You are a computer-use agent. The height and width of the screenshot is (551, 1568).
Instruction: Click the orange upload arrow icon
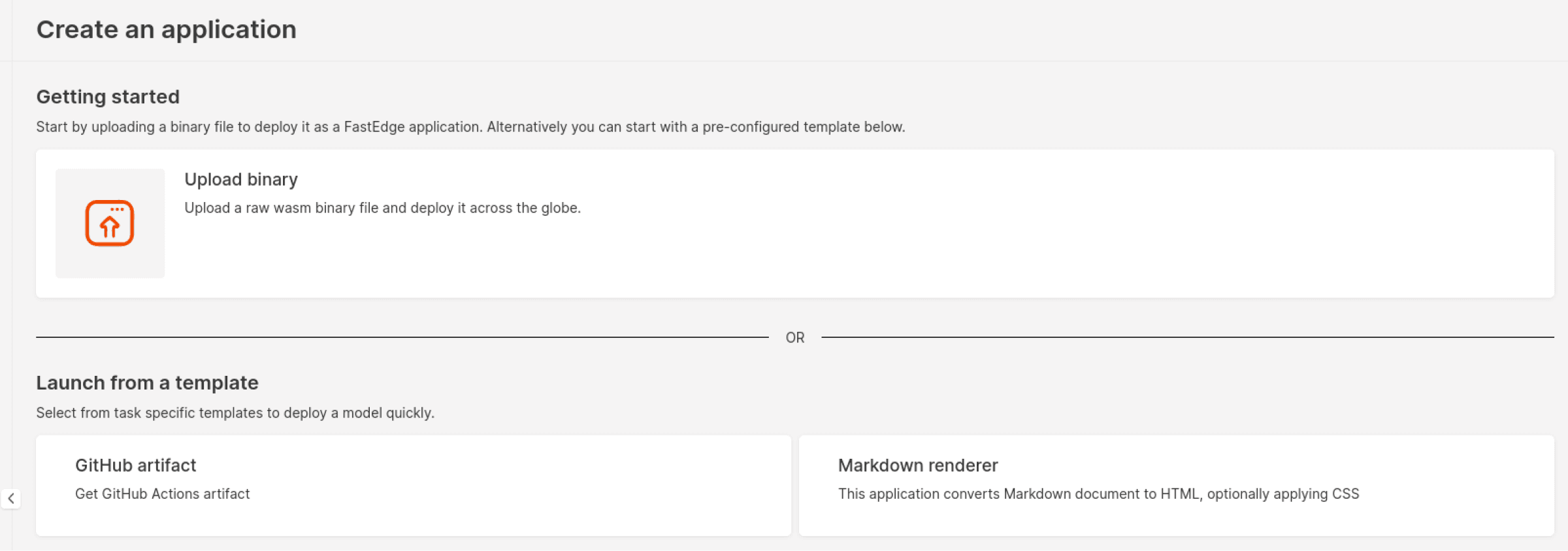(x=110, y=224)
